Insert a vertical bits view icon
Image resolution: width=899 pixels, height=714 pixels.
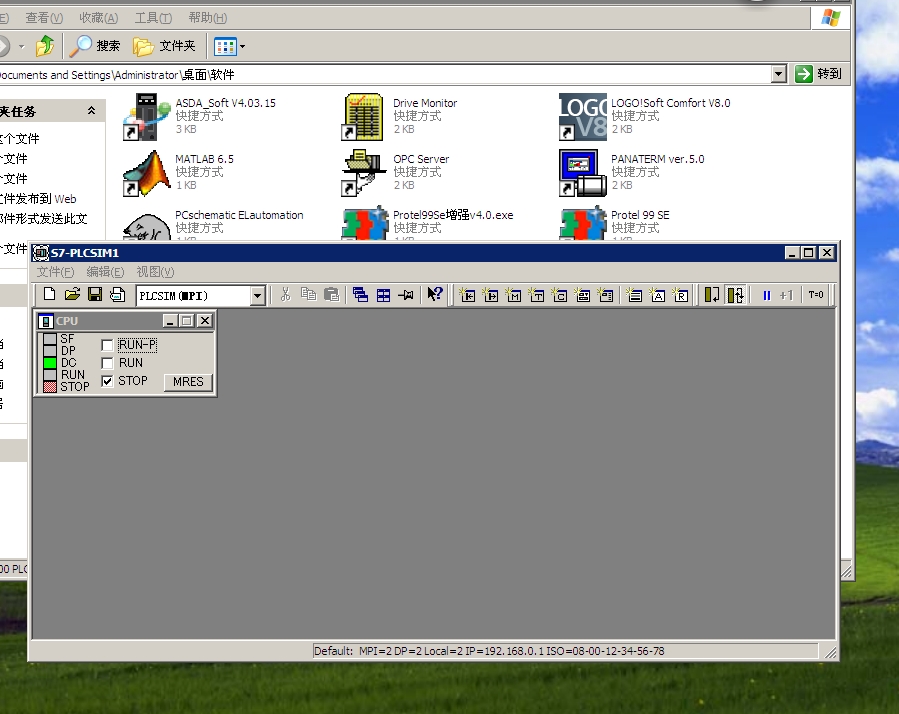pos(605,295)
